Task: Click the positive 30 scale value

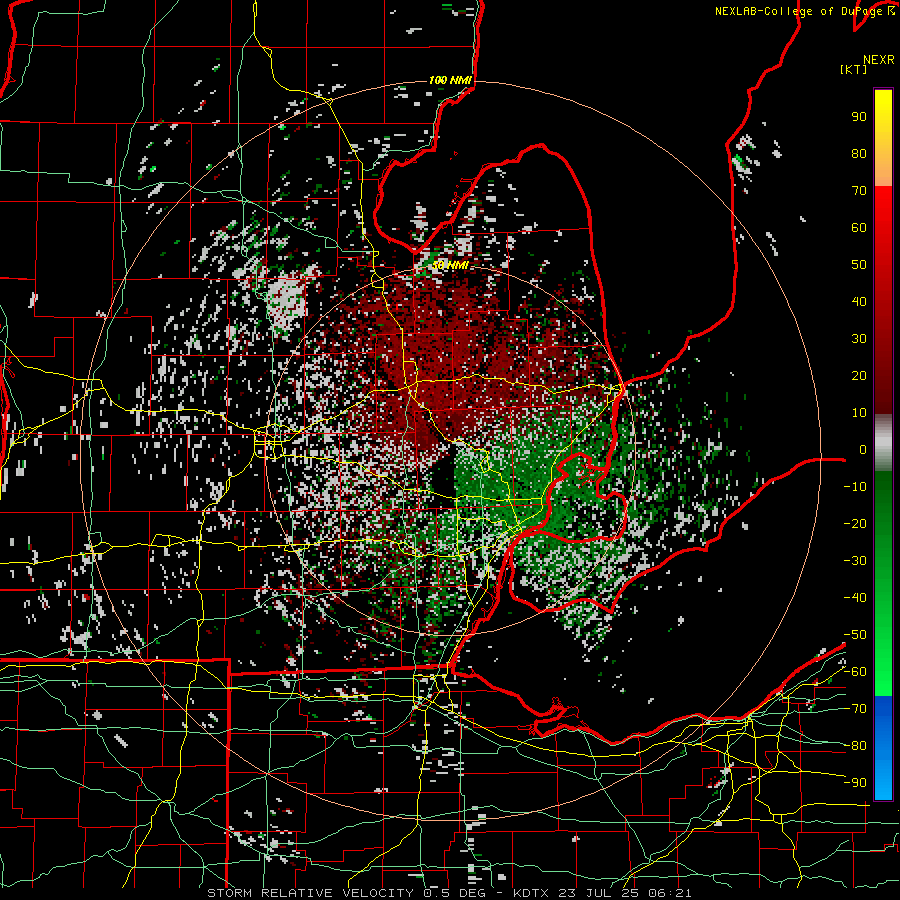Action: pyautogui.click(x=859, y=339)
